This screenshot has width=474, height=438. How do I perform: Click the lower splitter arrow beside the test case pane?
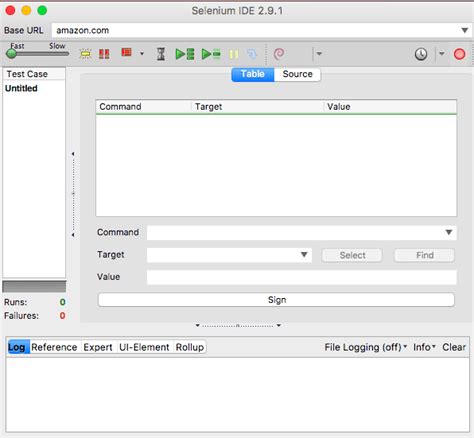[x=73, y=235]
